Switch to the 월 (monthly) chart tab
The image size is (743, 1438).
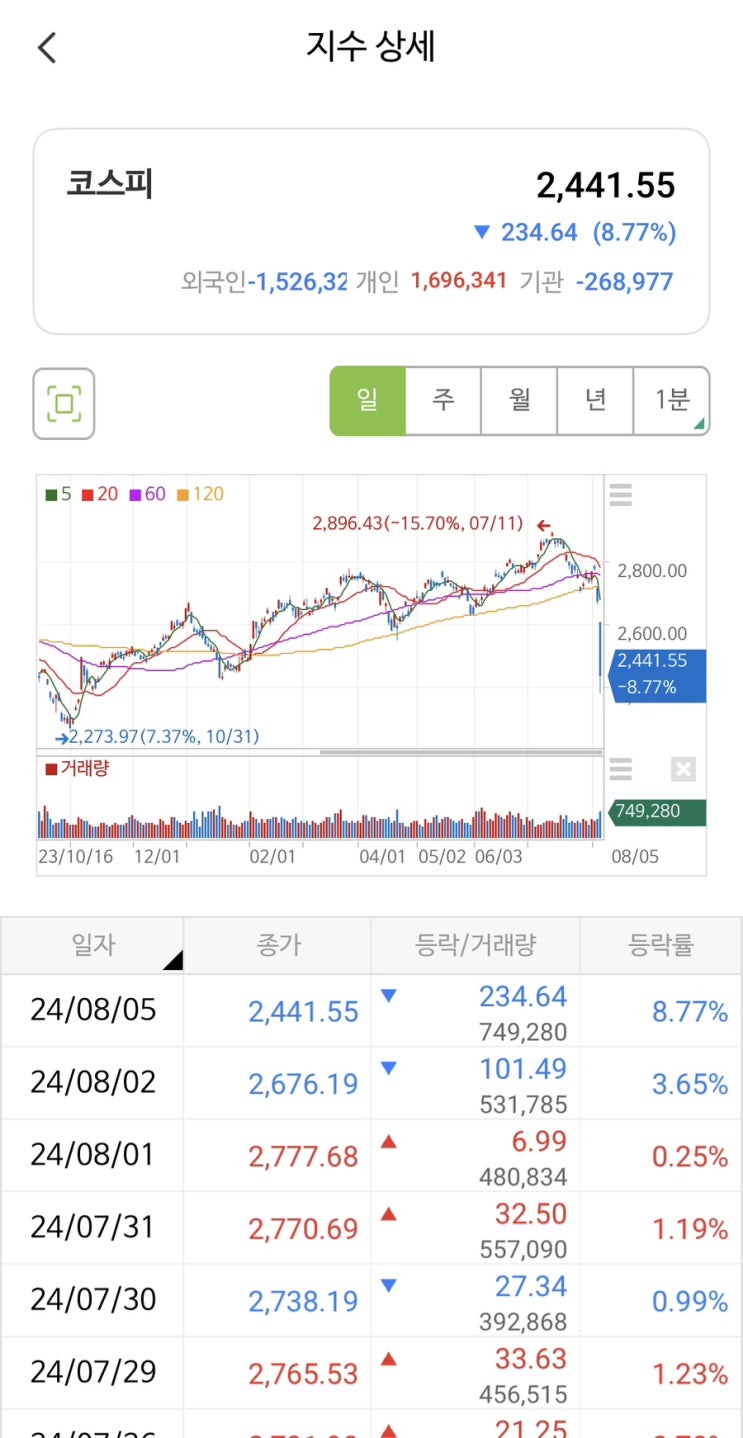[x=519, y=401]
